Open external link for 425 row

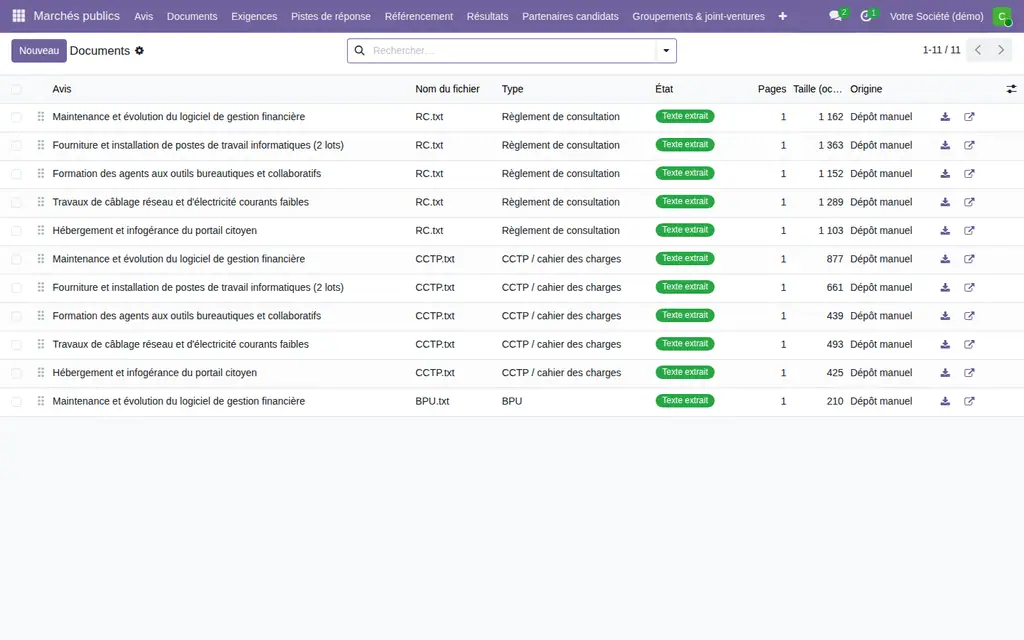click(x=969, y=373)
